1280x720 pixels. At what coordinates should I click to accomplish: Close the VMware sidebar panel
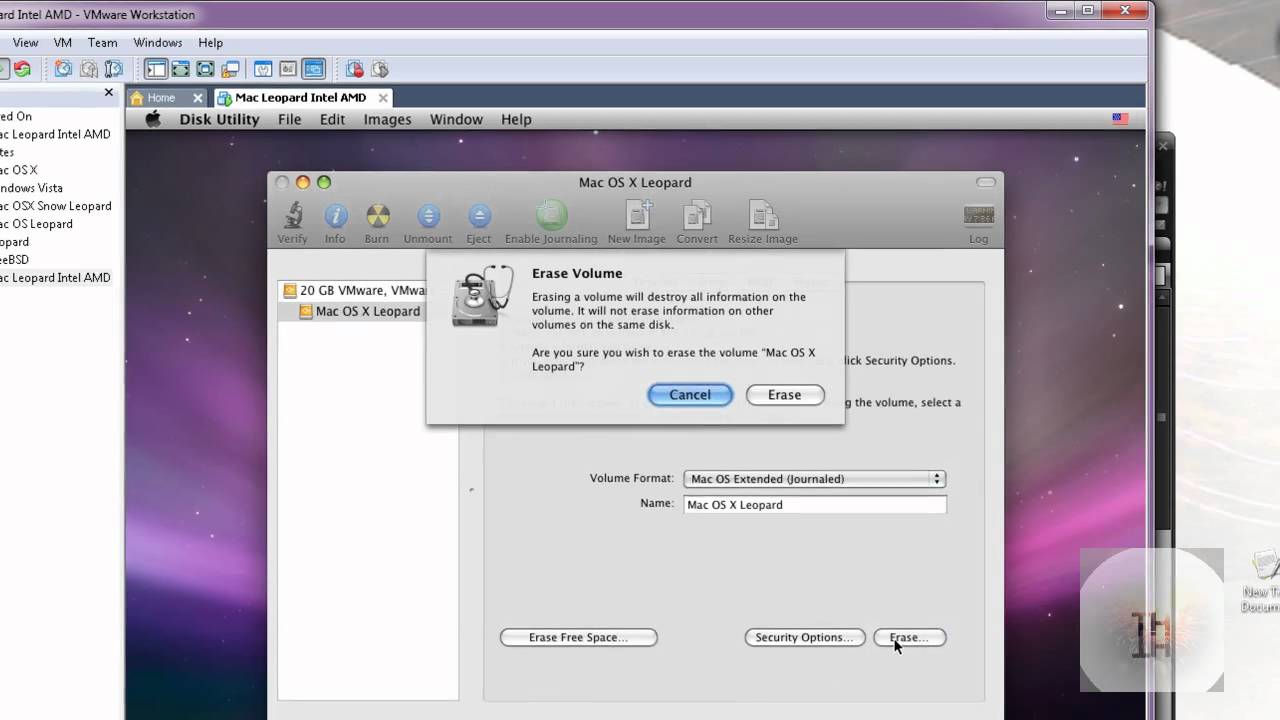[x=109, y=92]
